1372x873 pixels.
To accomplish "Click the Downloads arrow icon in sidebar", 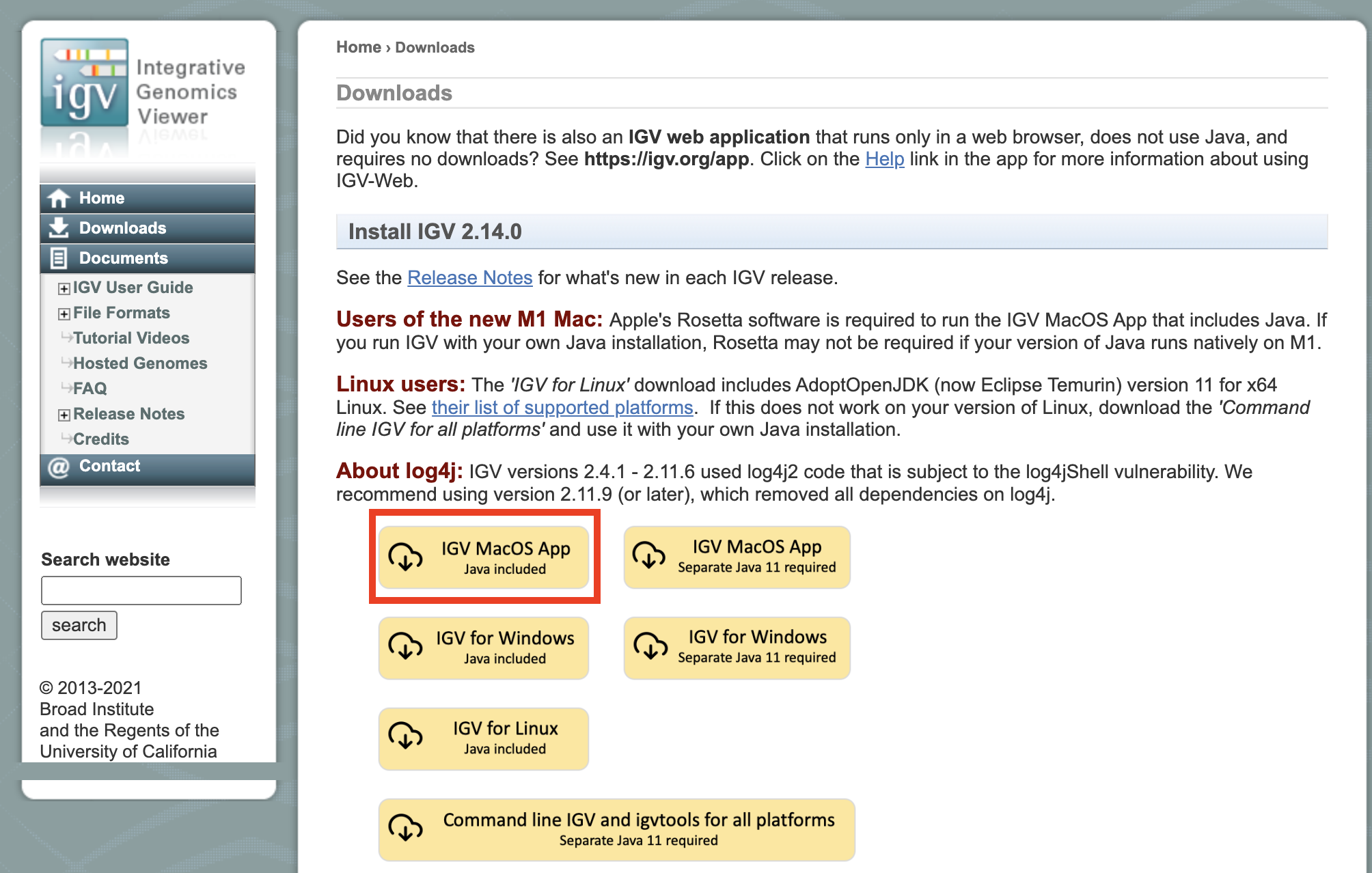I will [x=59, y=228].
